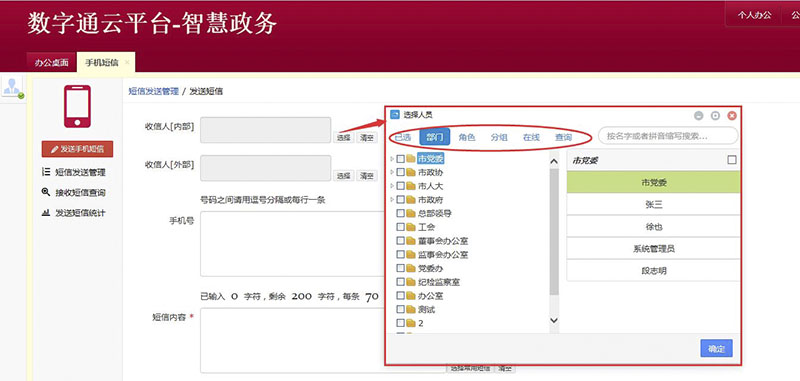
Task: Click the folder icon beside 市政府
Action: point(411,199)
